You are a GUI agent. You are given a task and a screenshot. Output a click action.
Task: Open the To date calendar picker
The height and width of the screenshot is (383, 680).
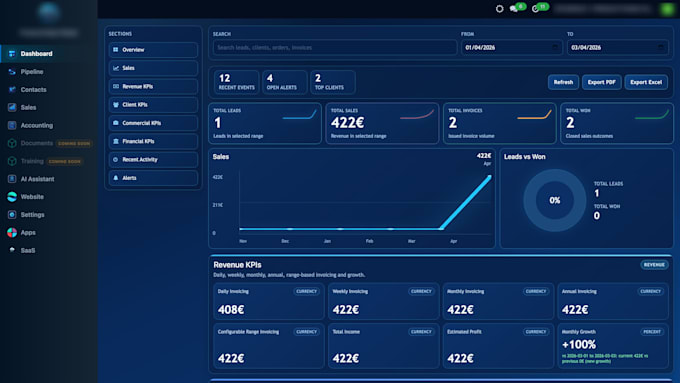click(x=661, y=47)
